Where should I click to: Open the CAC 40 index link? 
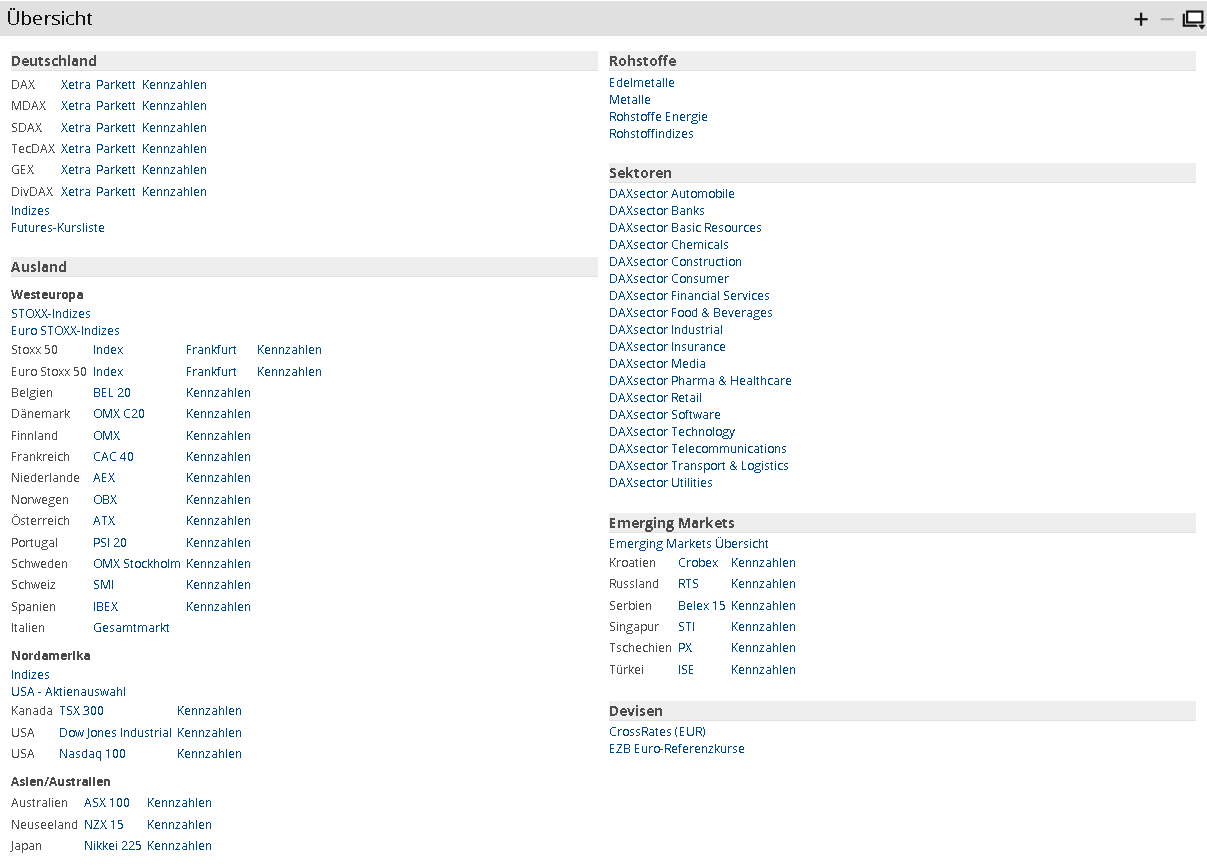click(x=113, y=457)
